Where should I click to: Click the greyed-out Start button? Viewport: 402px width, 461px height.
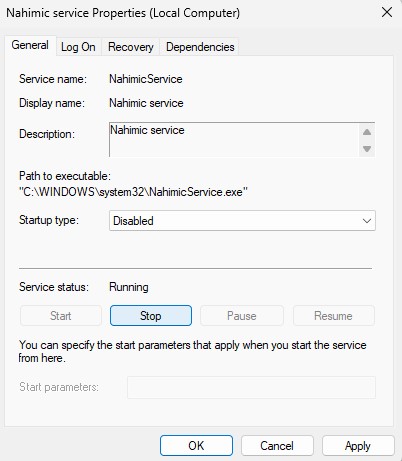click(61, 316)
